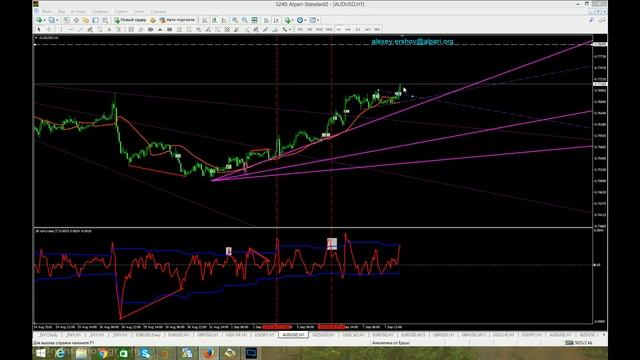The image size is (640, 360).
Task: Open Firefox from the Windows taskbar
Action: (209, 353)
